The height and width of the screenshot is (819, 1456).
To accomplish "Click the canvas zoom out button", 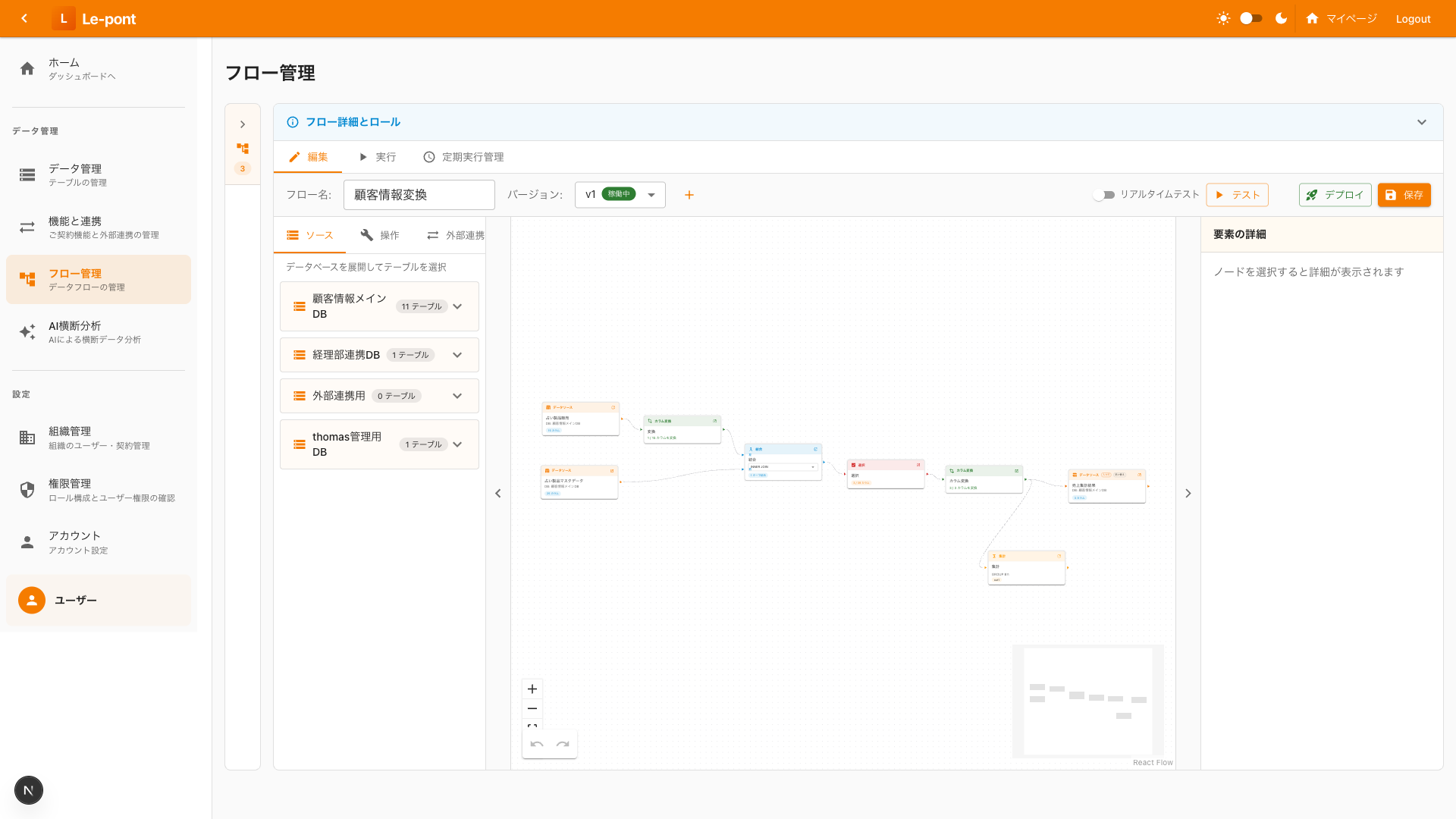I will click(x=532, y=708).
